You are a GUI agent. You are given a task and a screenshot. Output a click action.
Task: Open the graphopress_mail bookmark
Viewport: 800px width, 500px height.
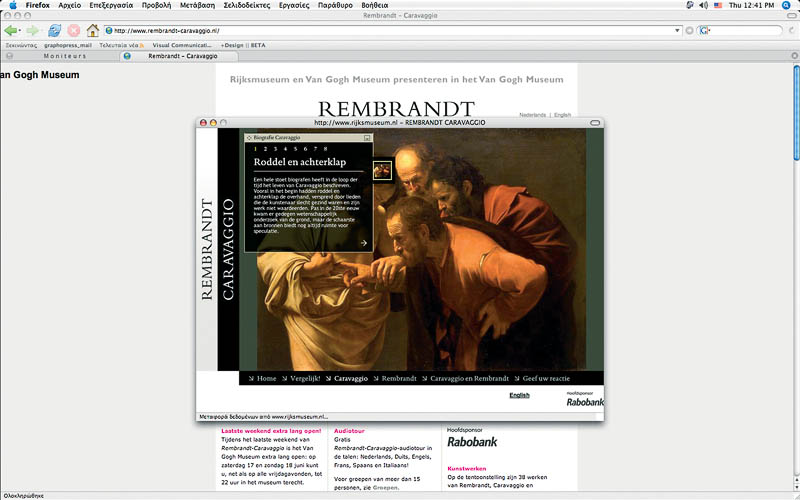pos(68,45)
